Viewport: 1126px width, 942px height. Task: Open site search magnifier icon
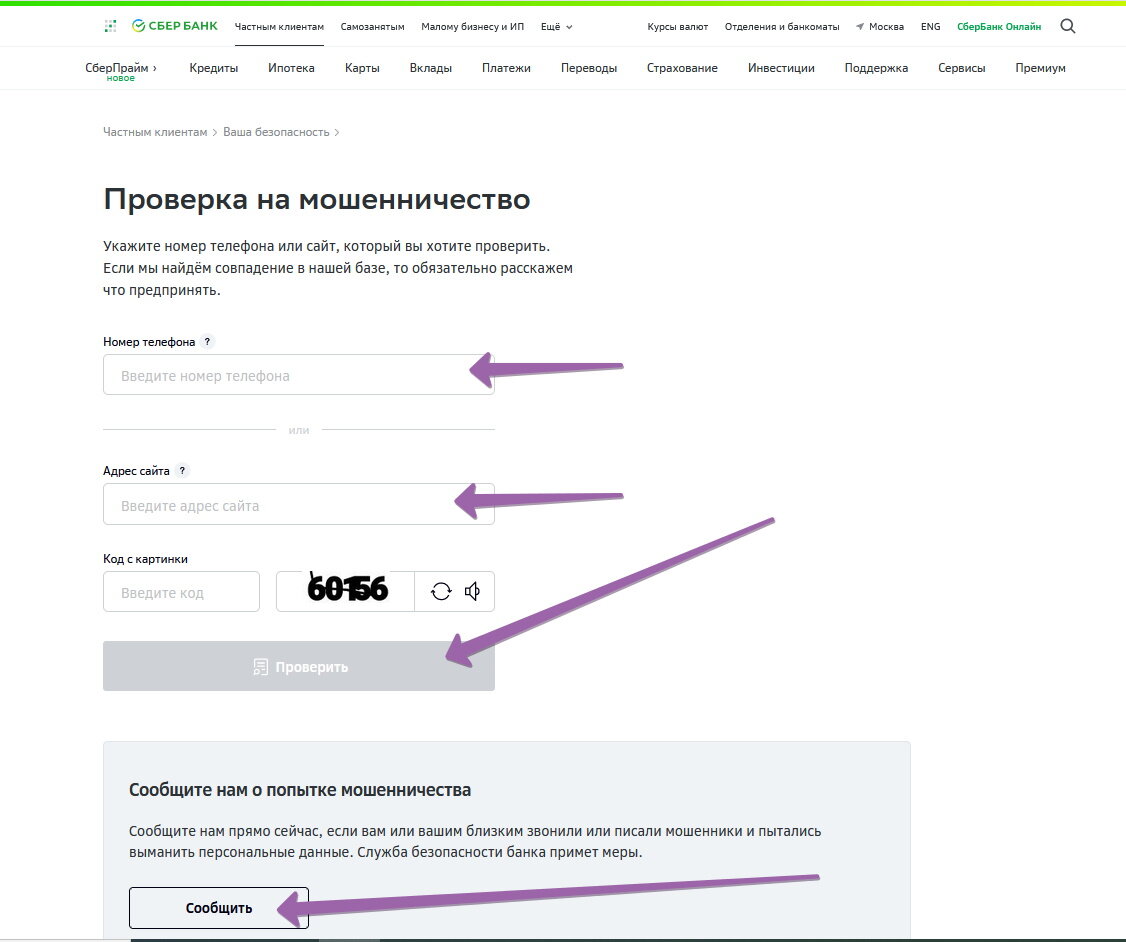click(1068, 27)
